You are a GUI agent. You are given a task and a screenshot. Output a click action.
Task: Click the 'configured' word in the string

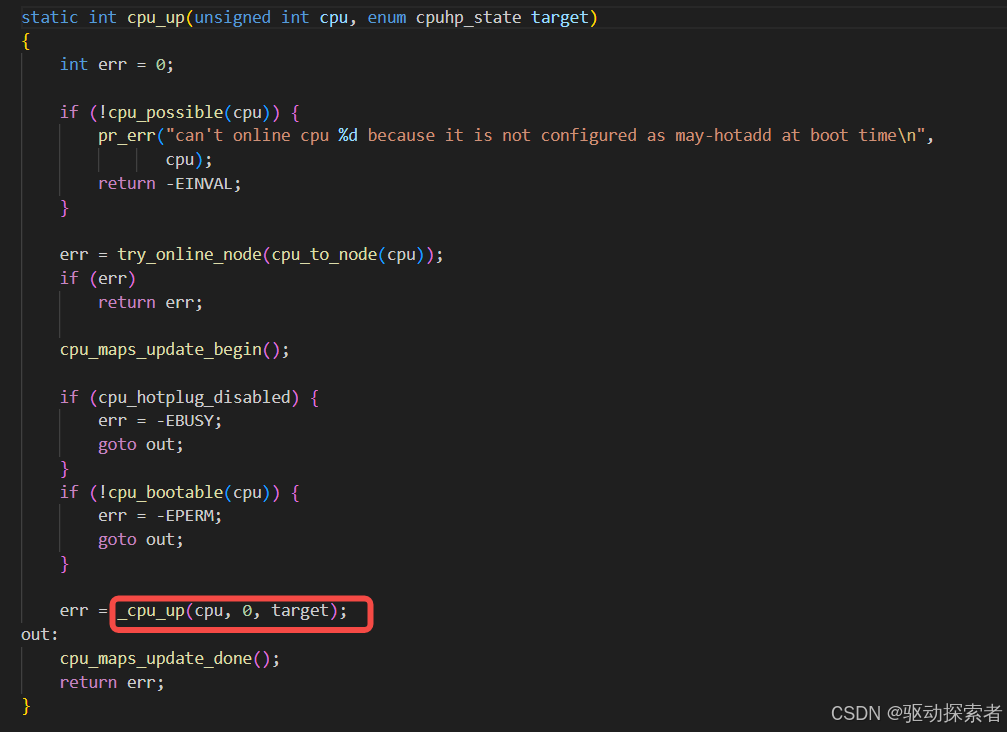coord(588,136)
